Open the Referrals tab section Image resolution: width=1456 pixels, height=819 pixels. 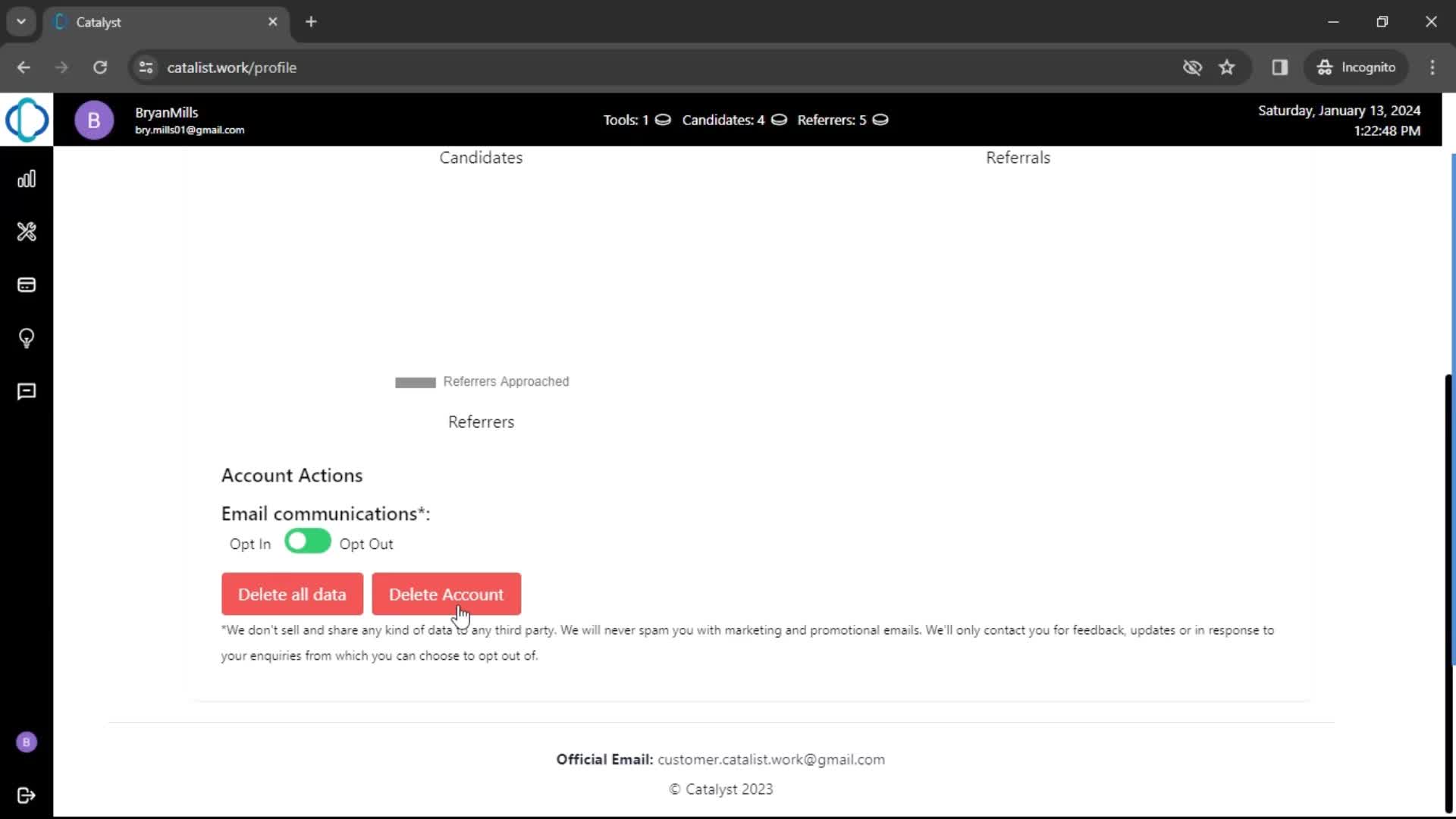click(1018, 157)
